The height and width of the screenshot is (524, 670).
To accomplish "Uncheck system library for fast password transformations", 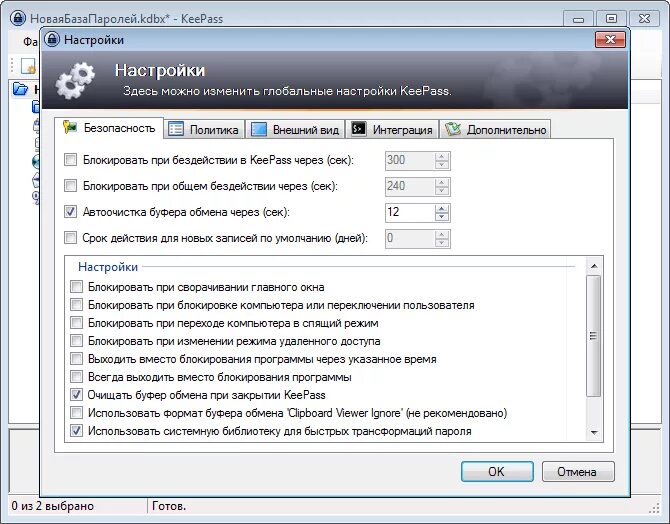I will pos(76,430).
